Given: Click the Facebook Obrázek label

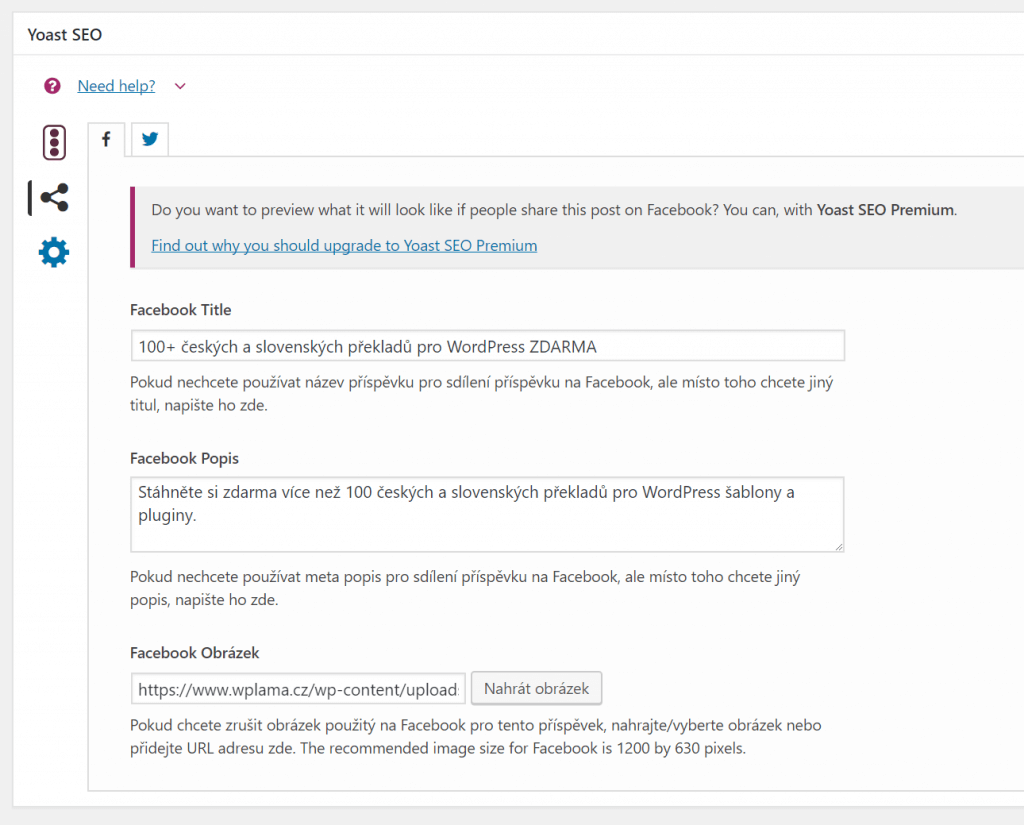Looking at the screenshot, I should (195, 653).
